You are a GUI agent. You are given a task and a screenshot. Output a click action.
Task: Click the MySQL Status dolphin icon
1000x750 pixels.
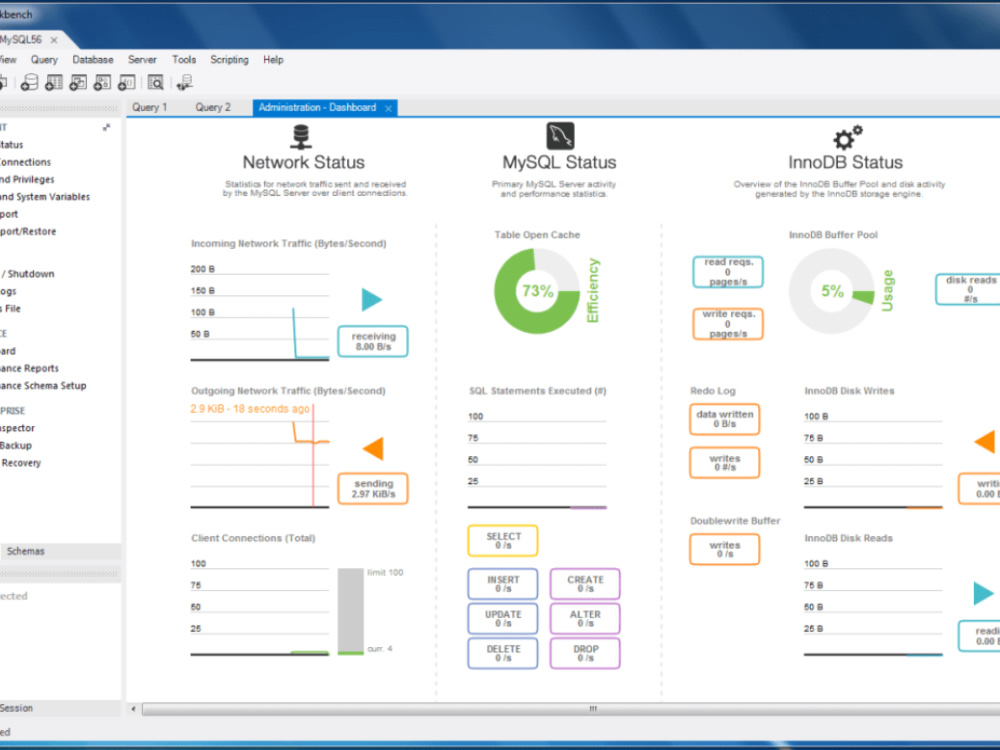[x=560, y=136]
